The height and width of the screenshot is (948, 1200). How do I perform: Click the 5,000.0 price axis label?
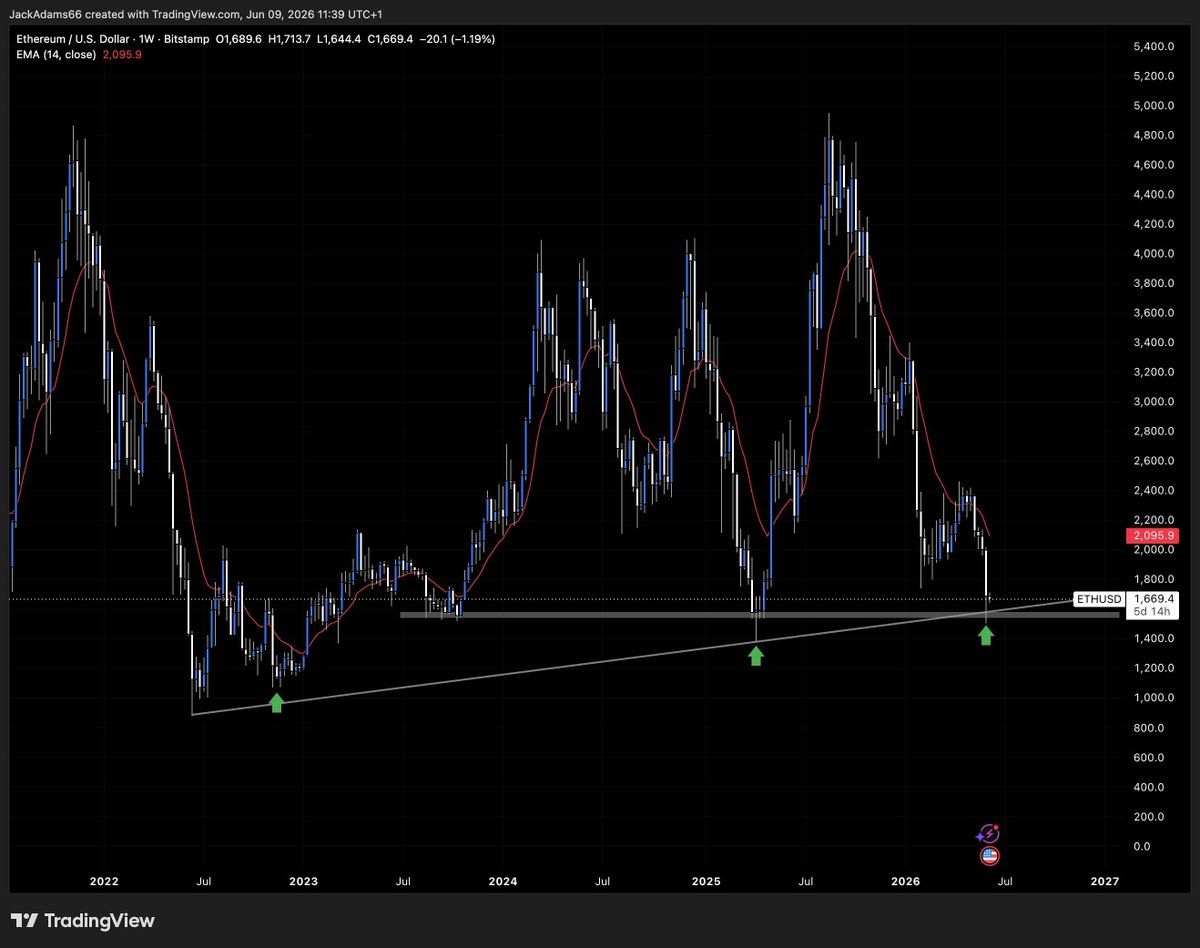point(1154,106)
